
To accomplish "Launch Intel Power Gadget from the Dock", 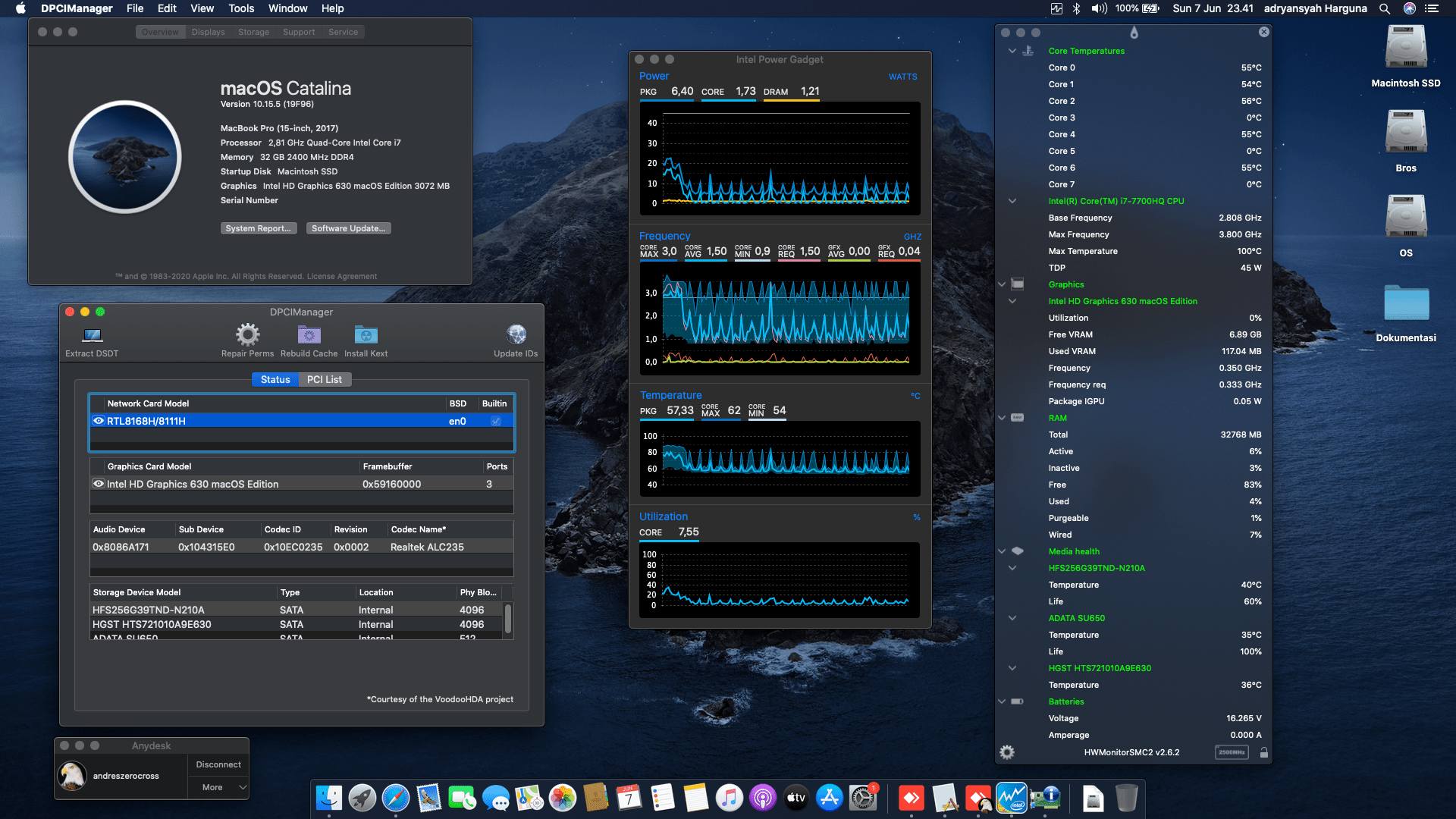I will pos(1011,798).
